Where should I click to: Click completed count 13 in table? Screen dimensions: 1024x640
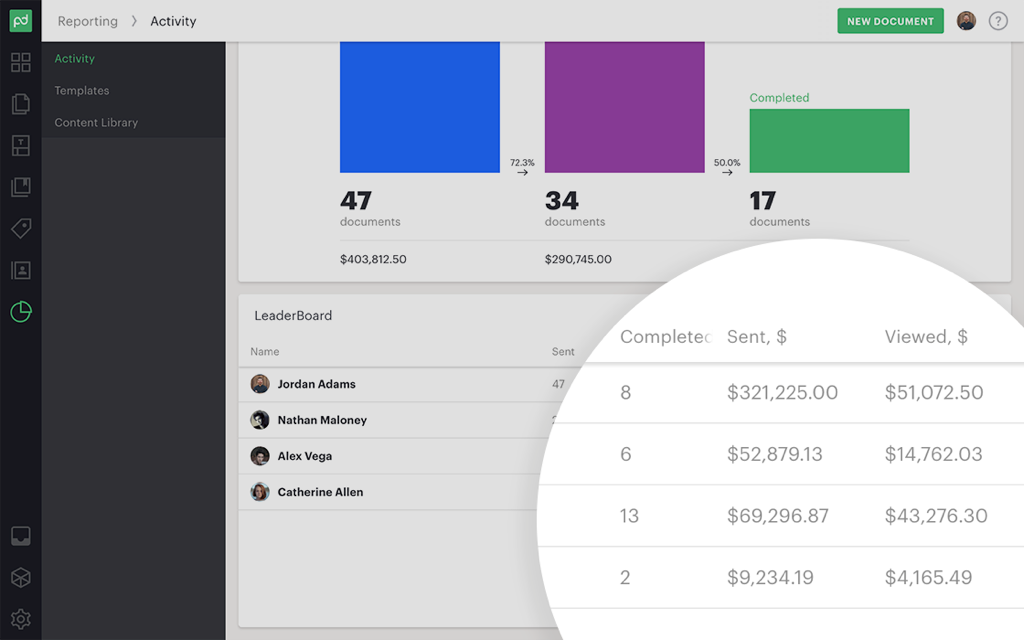click(x=630, y=516)
